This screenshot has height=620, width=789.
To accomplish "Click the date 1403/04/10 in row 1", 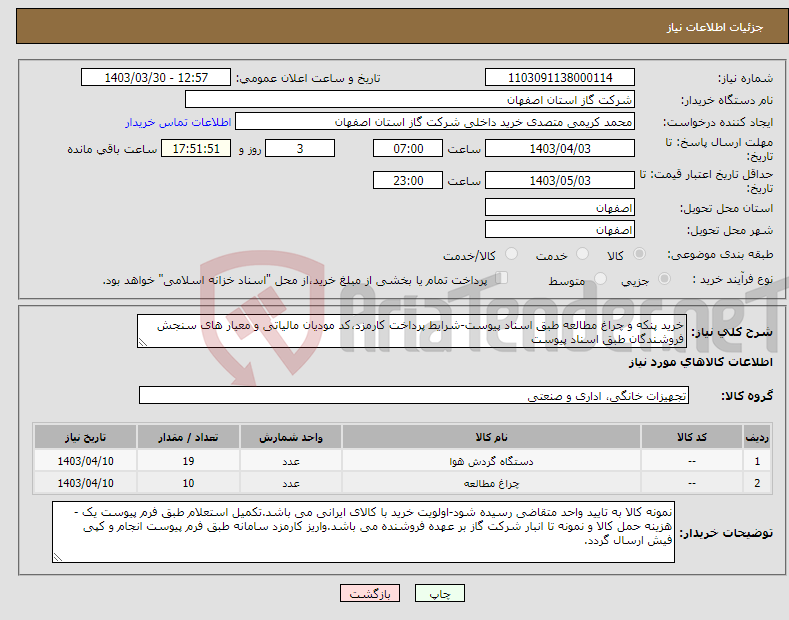I will click(86, 461).
